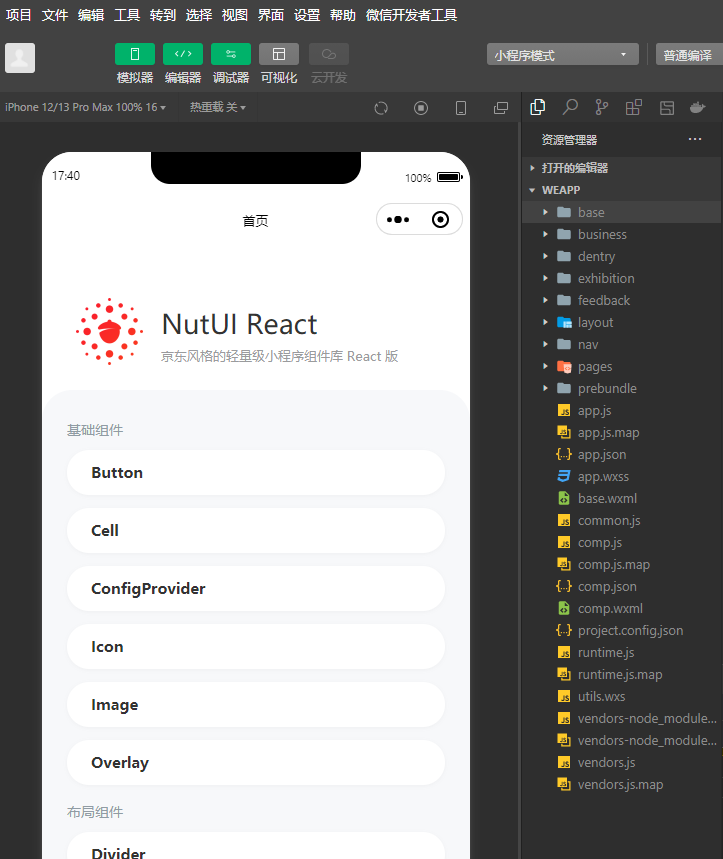Click the cloud development (云开发) icon

329,54
